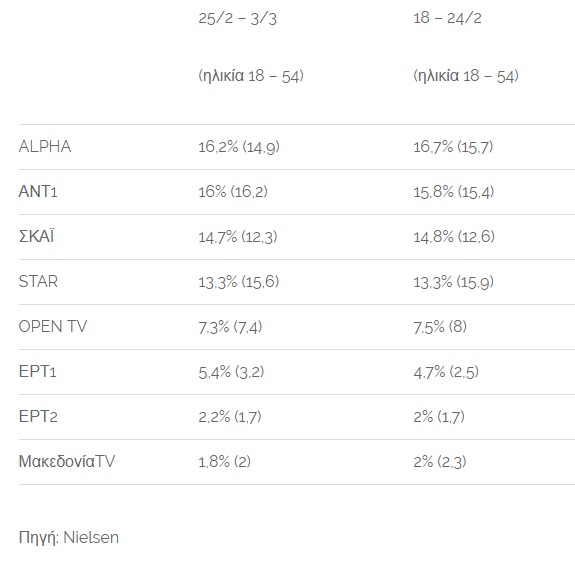575x567 pixels.
Task: Click the 18 – 24/2 column header
Action: [447, 18]
